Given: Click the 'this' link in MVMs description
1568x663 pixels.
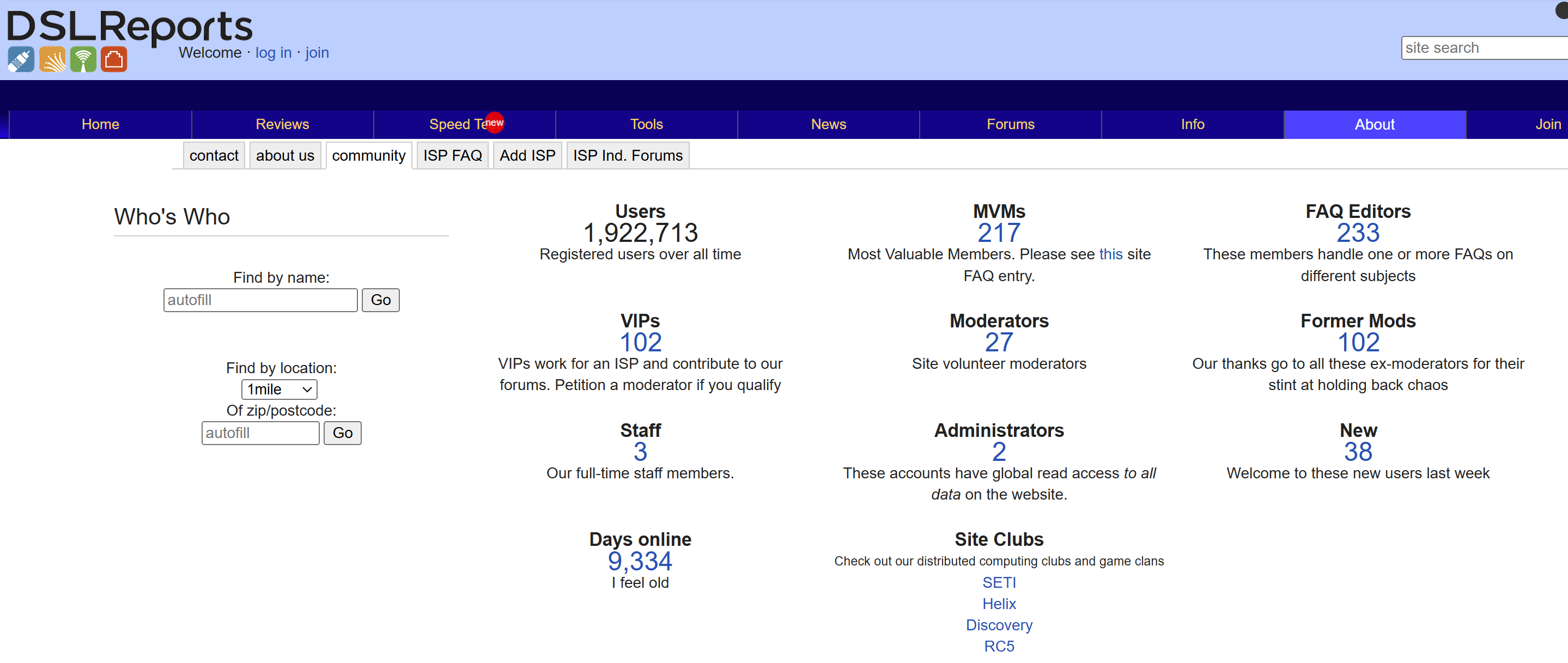Looking at the screenshot, I should [1111, 254].
